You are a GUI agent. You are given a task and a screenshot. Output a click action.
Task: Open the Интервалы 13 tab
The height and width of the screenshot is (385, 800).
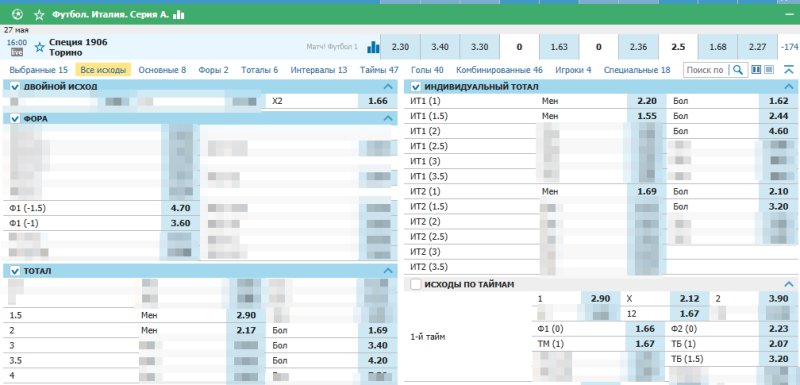click(x=319, y=70)
